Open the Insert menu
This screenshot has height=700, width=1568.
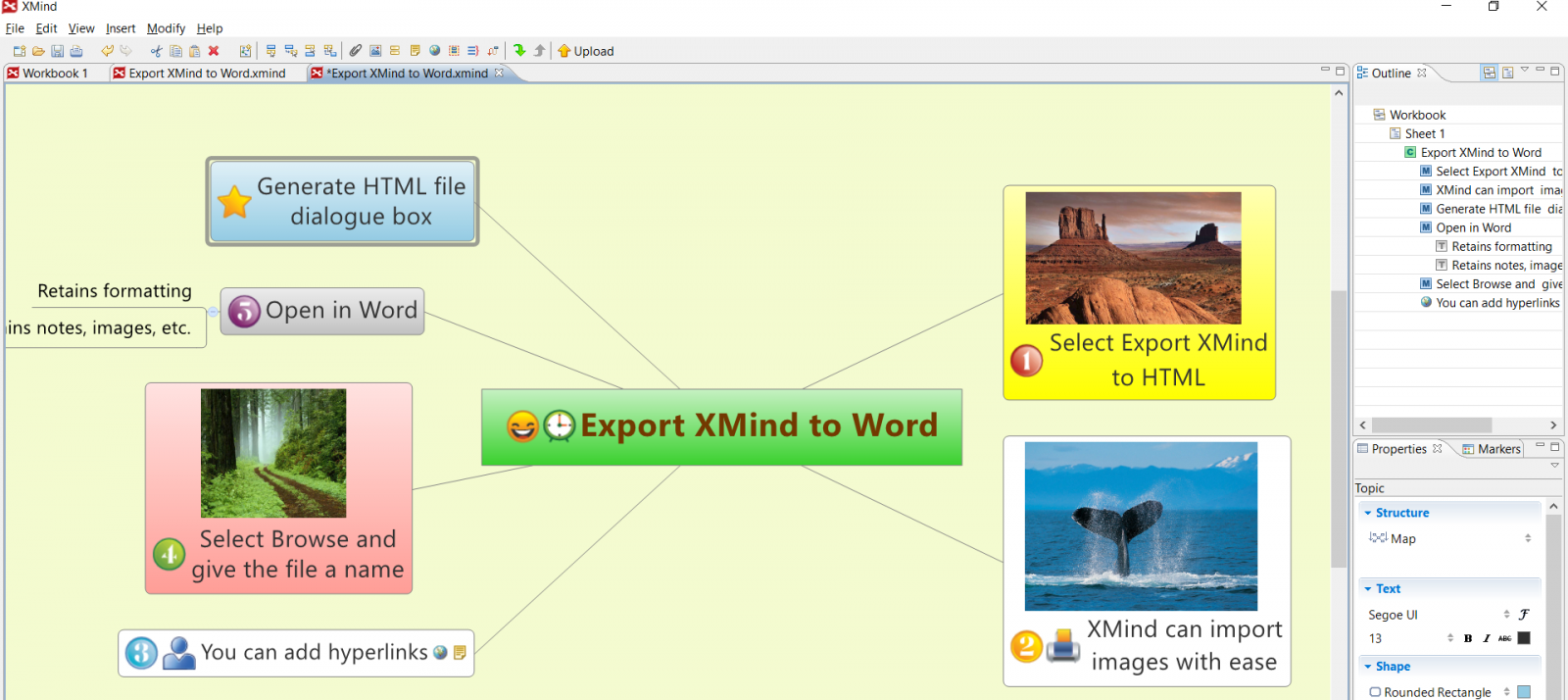click(121, 28)
